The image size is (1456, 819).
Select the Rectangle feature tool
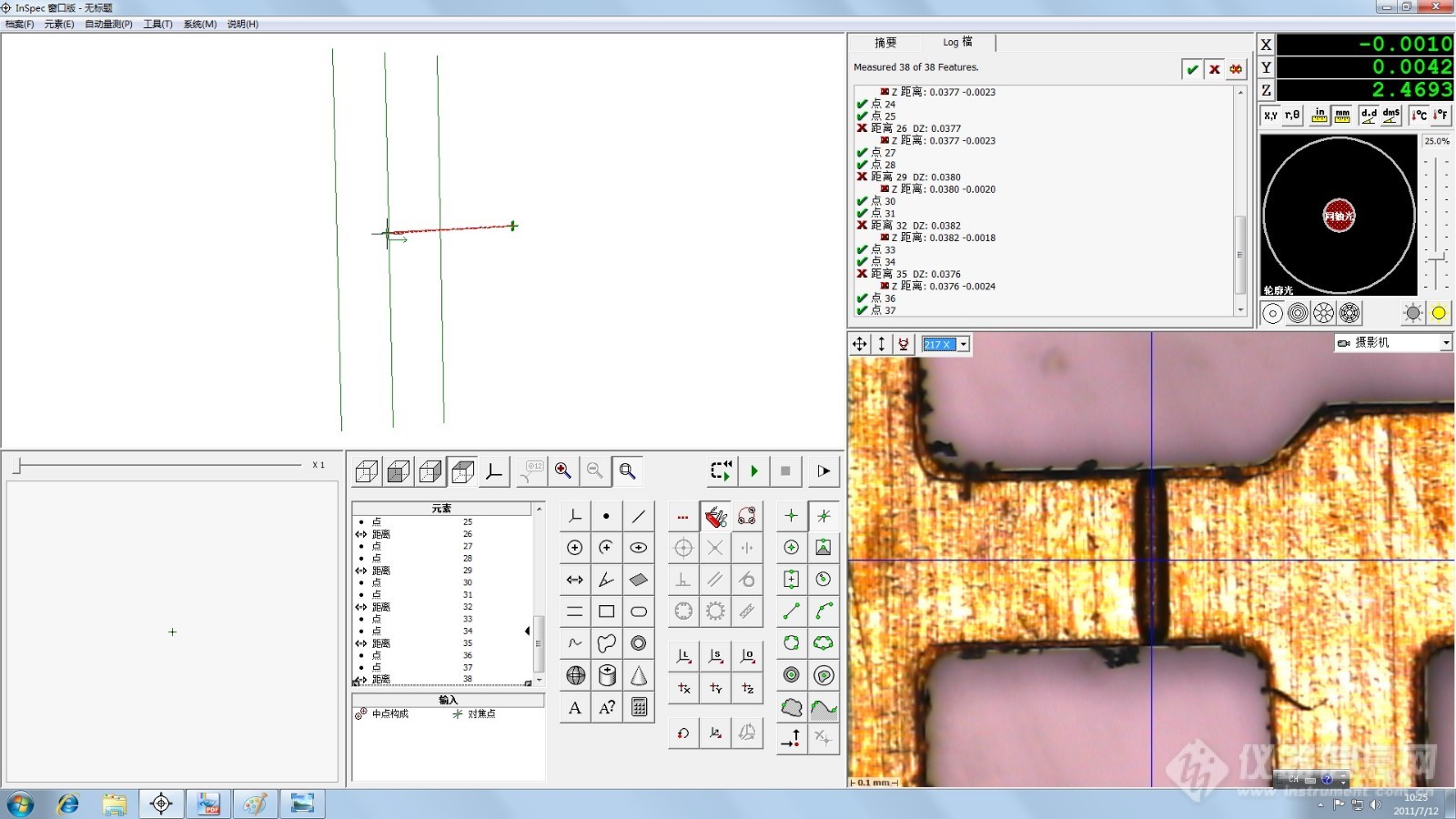coord(606,612)
